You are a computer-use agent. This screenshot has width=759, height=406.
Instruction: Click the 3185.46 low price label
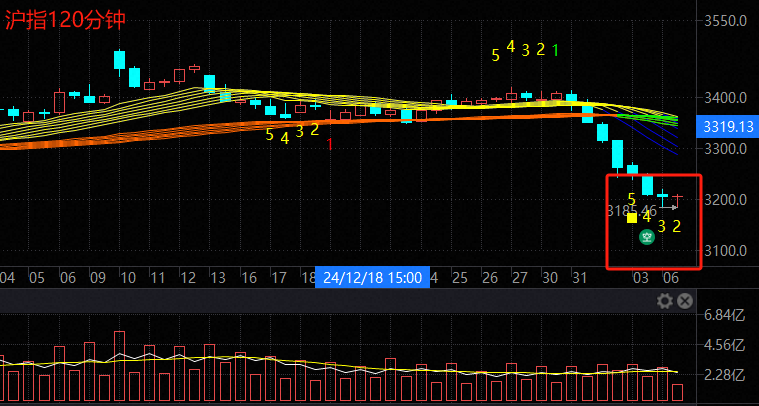pyautogui.click(x=632, y=210)
